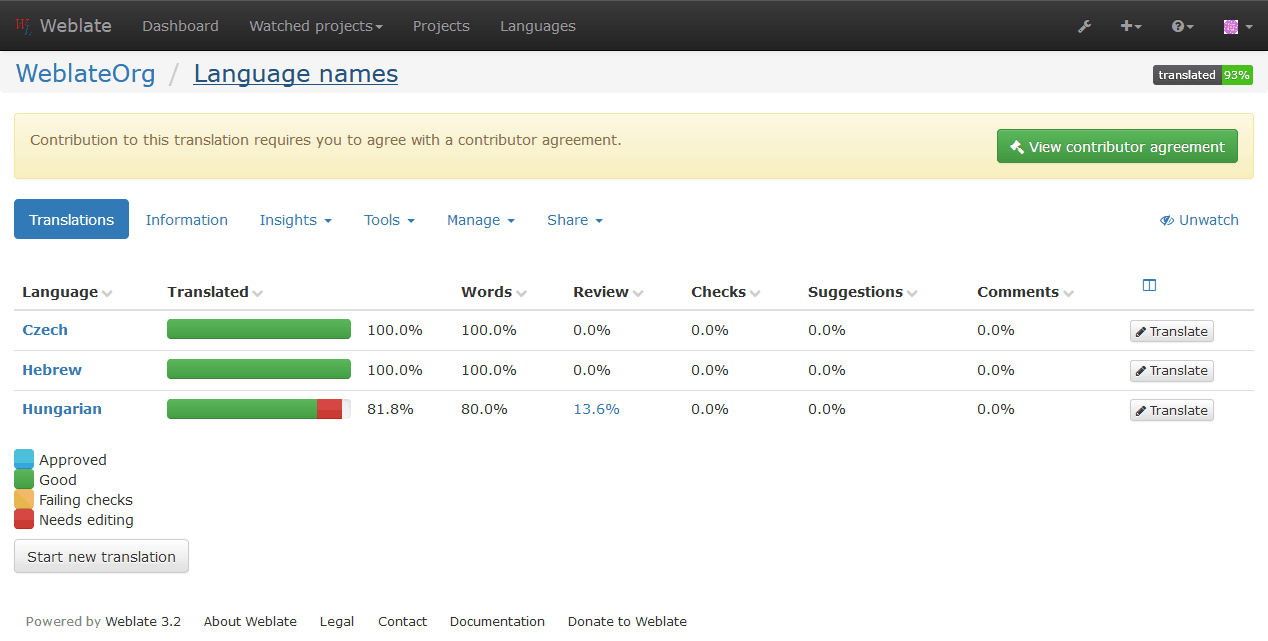Open the Projects page
This screenshot has height=641, width=1268.
441,26
